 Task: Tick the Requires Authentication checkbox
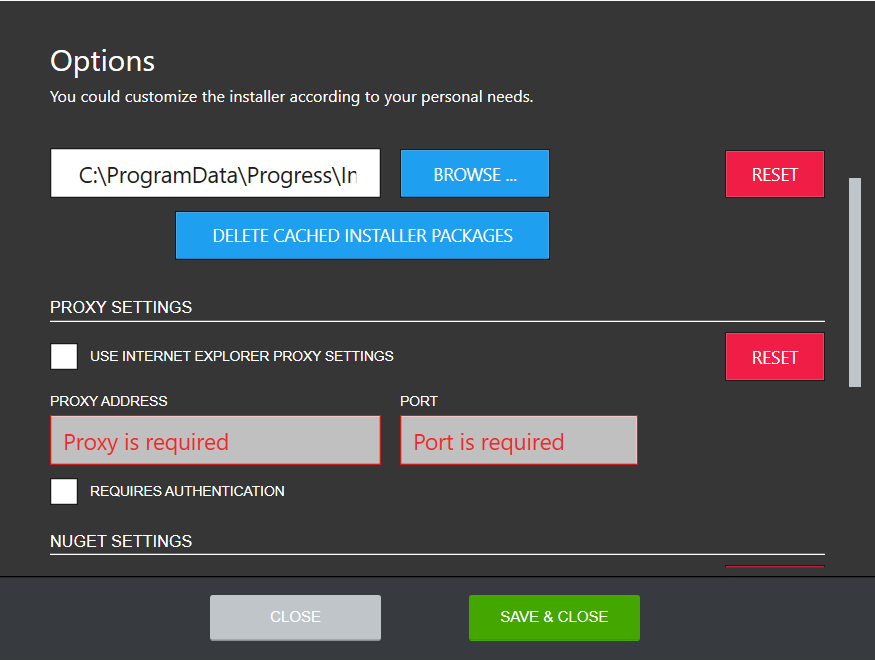click(x=64, y=491)
